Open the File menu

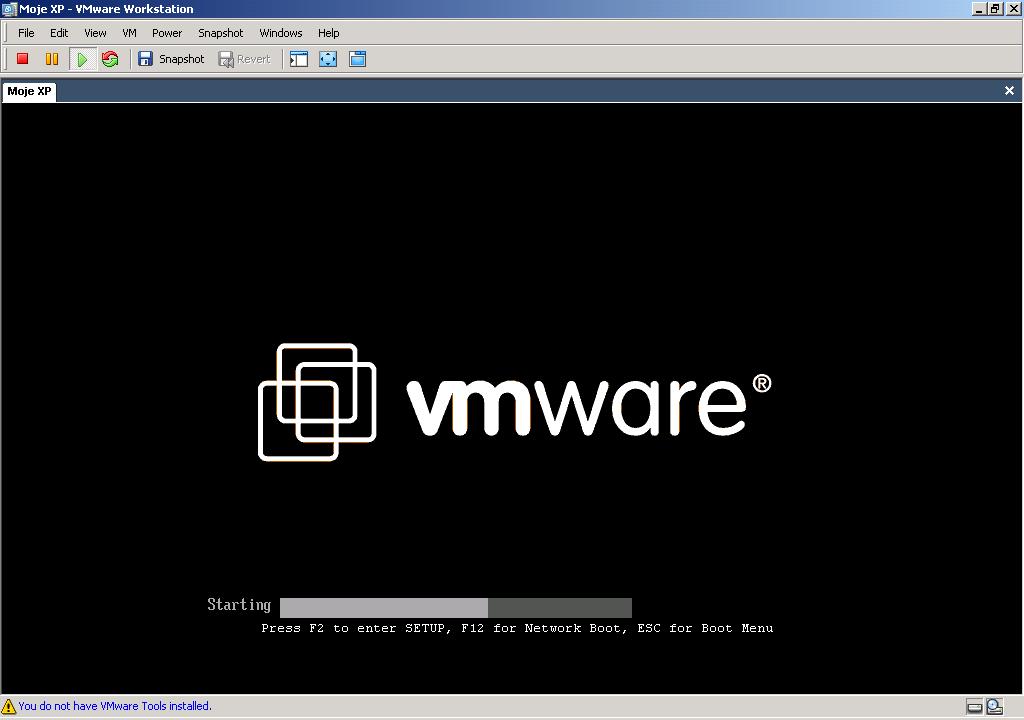click(x=26, y=33)
